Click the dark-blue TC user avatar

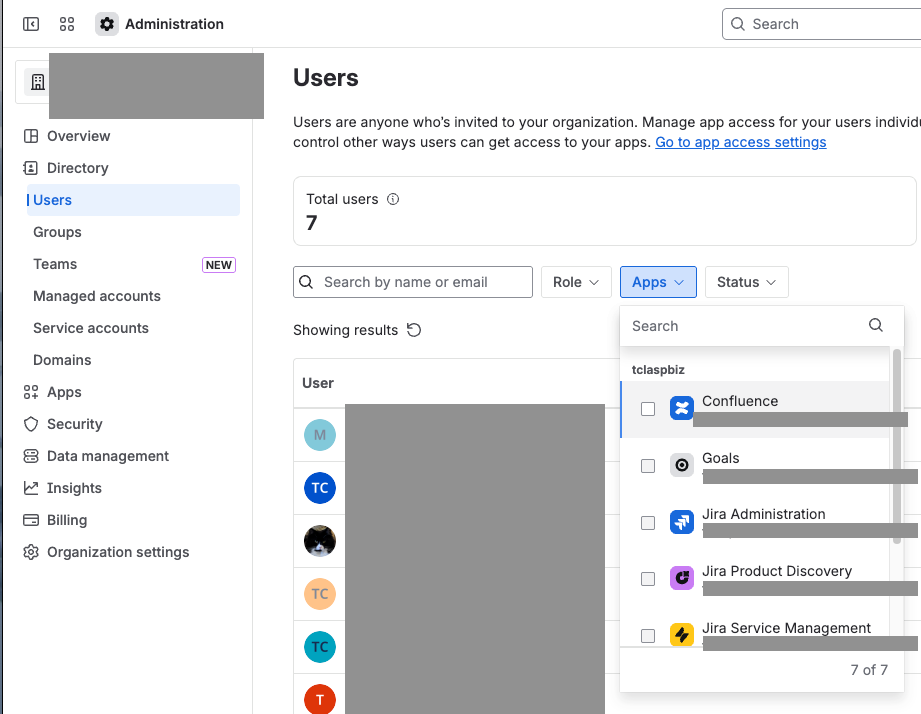point(320,488)
